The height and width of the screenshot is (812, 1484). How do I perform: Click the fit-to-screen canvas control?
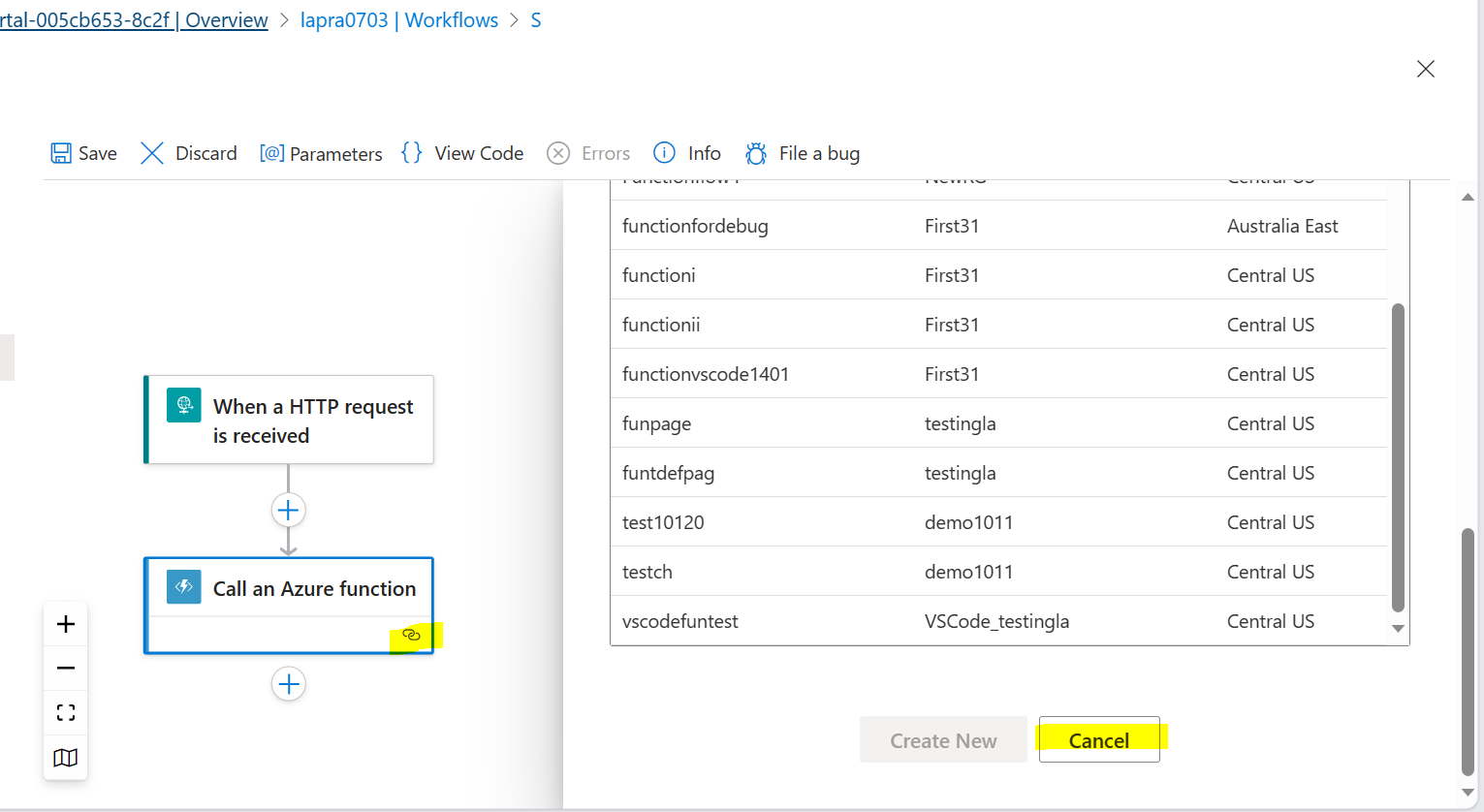tap(65, 712)
